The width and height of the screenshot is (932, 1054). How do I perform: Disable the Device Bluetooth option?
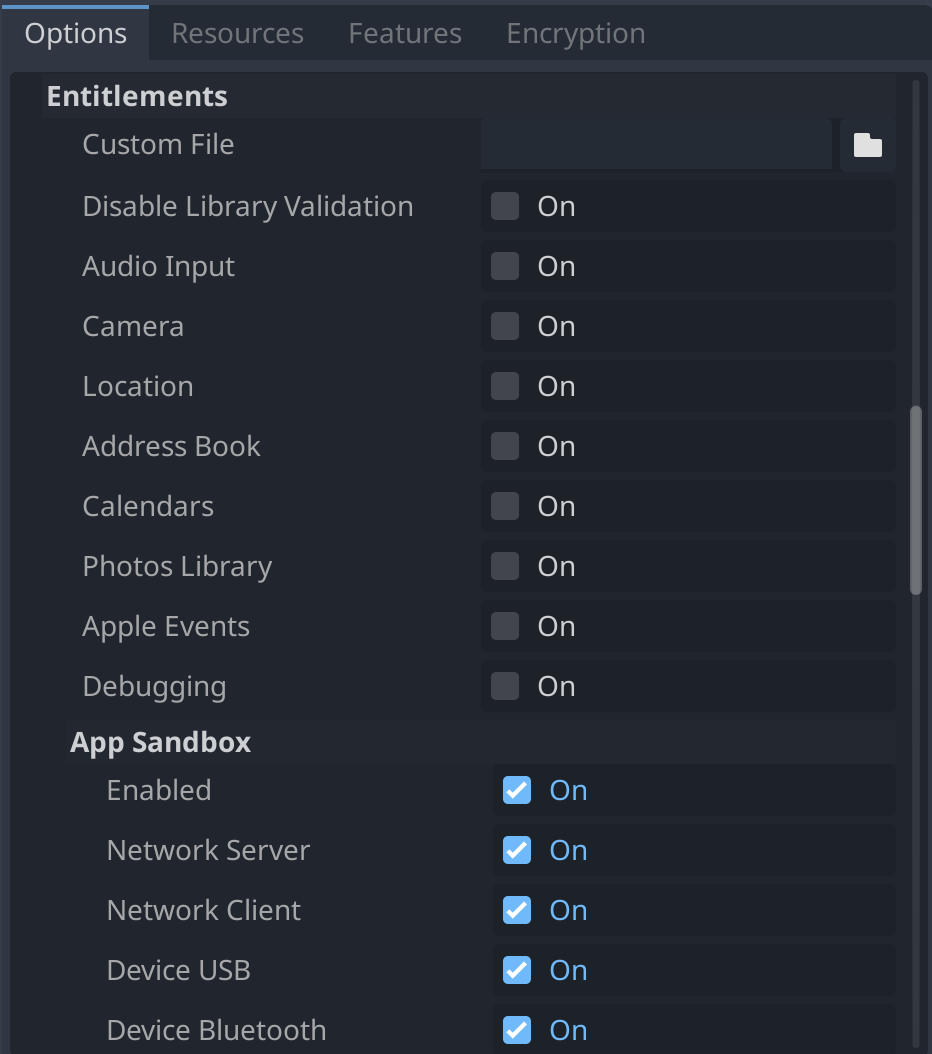coord(517,1030)
